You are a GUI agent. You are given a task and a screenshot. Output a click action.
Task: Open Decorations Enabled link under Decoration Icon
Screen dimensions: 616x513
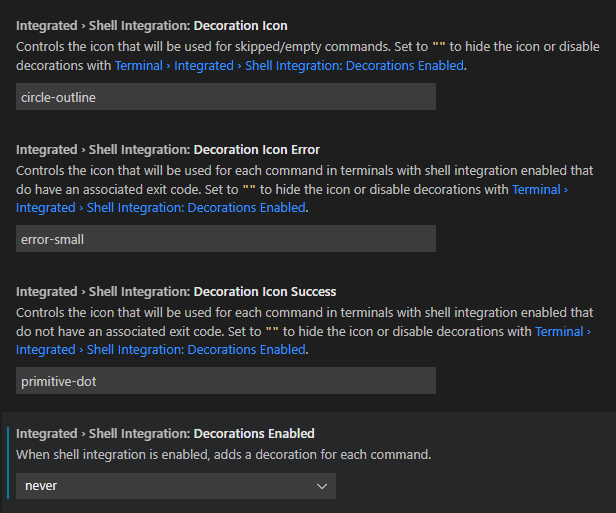[x=289, y=66]
